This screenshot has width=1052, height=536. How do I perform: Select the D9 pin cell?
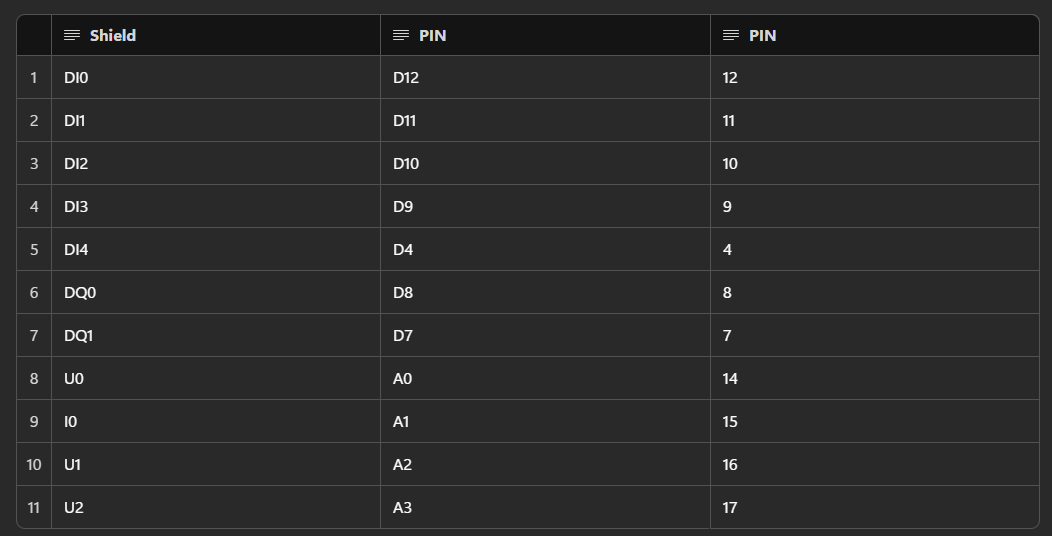(x=403, y=207)
